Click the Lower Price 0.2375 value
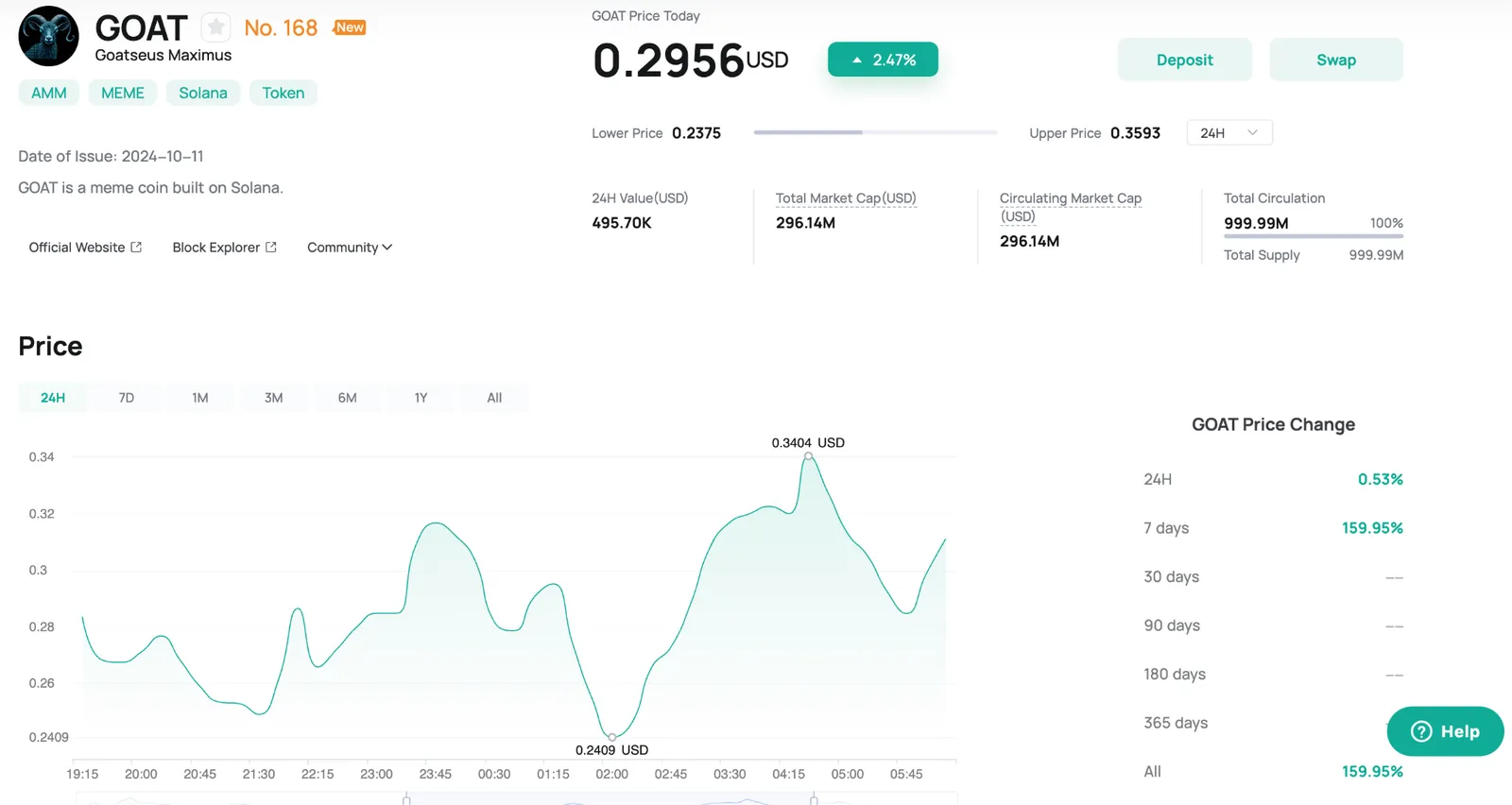1512x805 pixels. 696,133
